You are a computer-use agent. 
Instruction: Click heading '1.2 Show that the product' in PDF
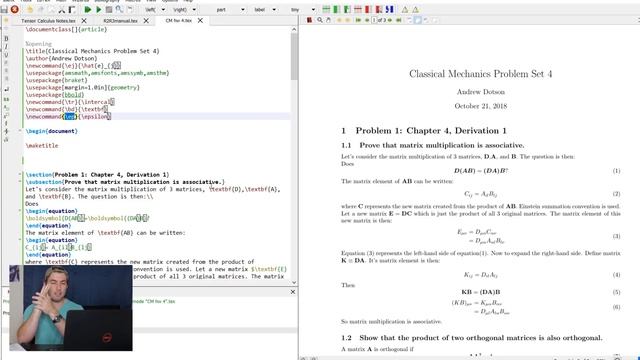pos(471,338)
